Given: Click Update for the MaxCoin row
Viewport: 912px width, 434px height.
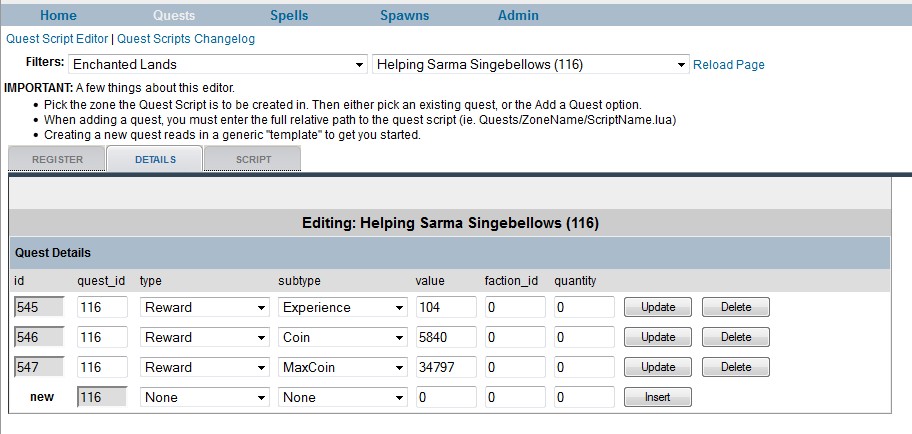Looking at the screenshot, I should coord(658,367).
